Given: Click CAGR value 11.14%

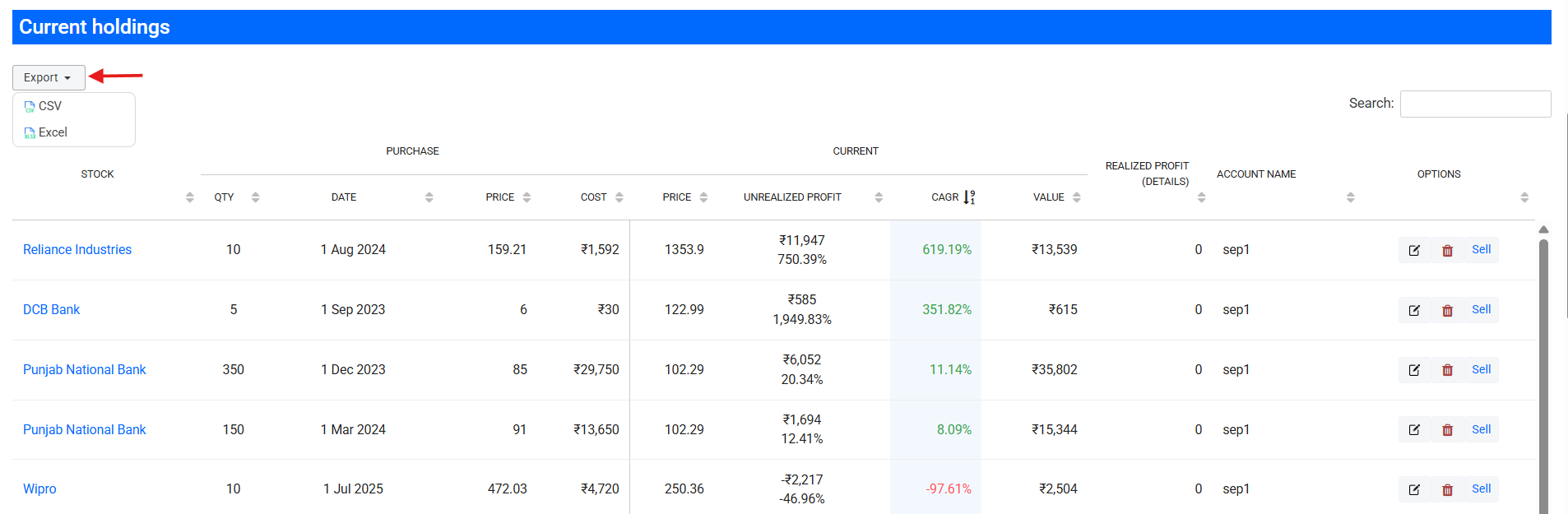Looking at the screenshot, I should 950,369.
